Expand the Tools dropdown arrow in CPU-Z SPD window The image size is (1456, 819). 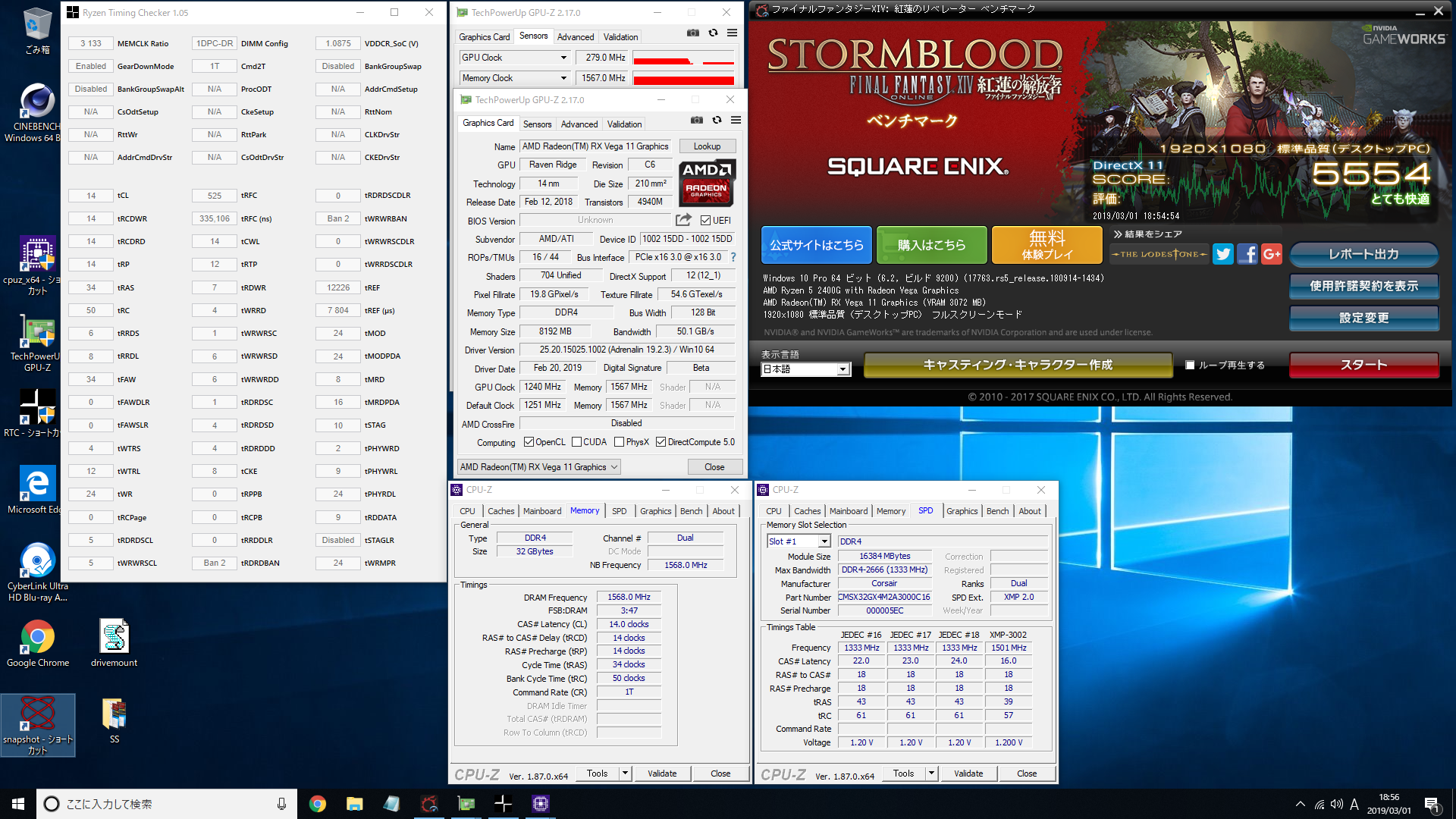pos(931,773)
